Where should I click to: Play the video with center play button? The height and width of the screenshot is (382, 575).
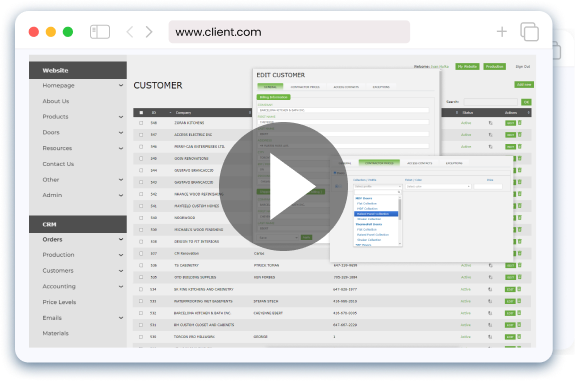[x=283, y=186]
